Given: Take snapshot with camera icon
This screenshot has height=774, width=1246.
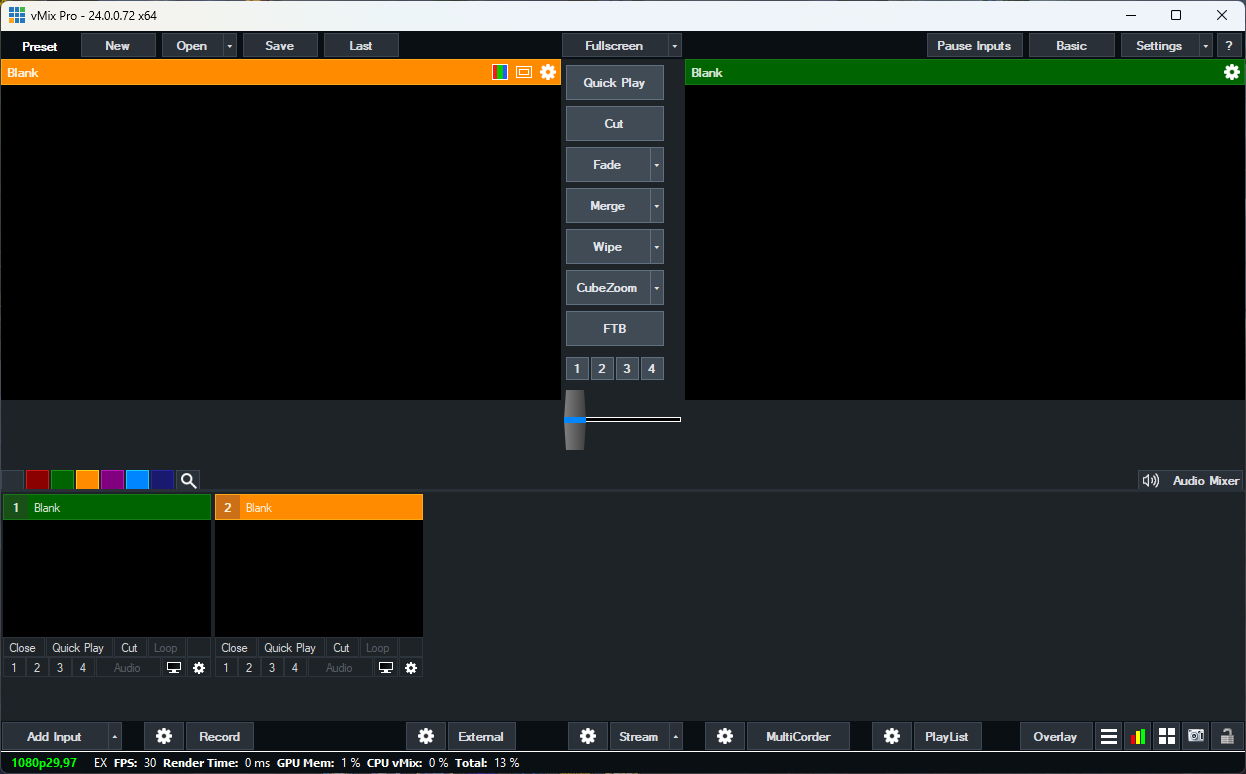Looking at the screenshot, I should pos(1196,736).
